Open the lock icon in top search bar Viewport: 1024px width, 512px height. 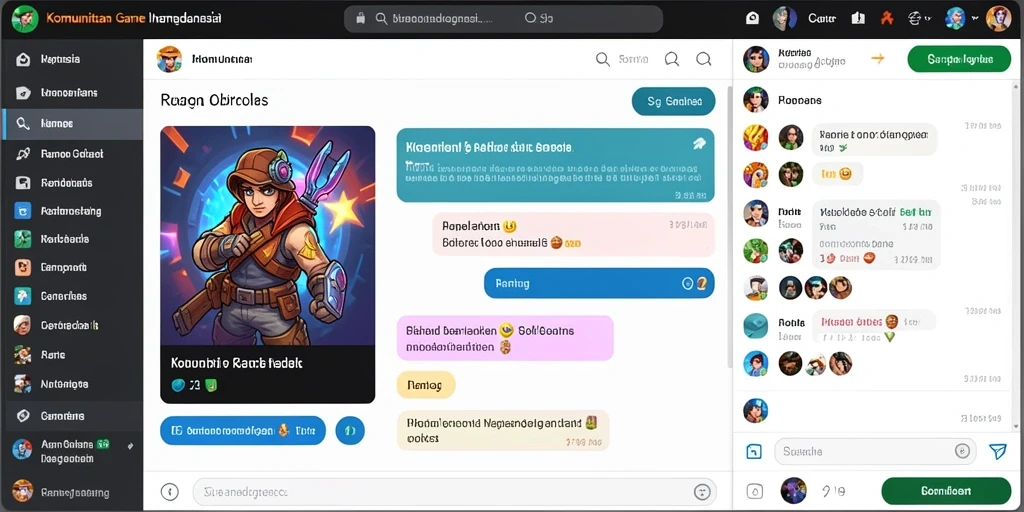(x=360, y=19)
